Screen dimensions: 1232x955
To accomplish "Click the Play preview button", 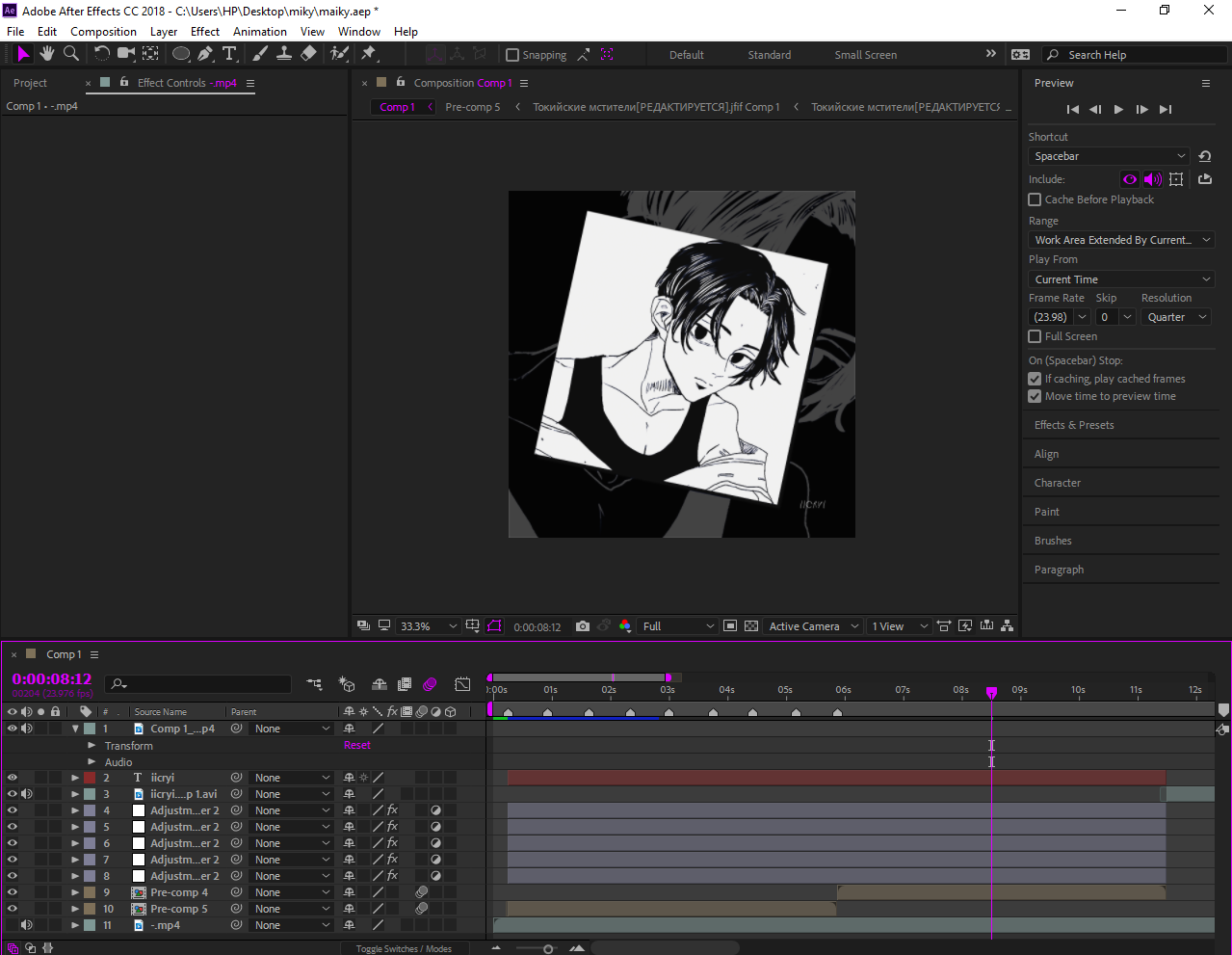I will 1118,110.
